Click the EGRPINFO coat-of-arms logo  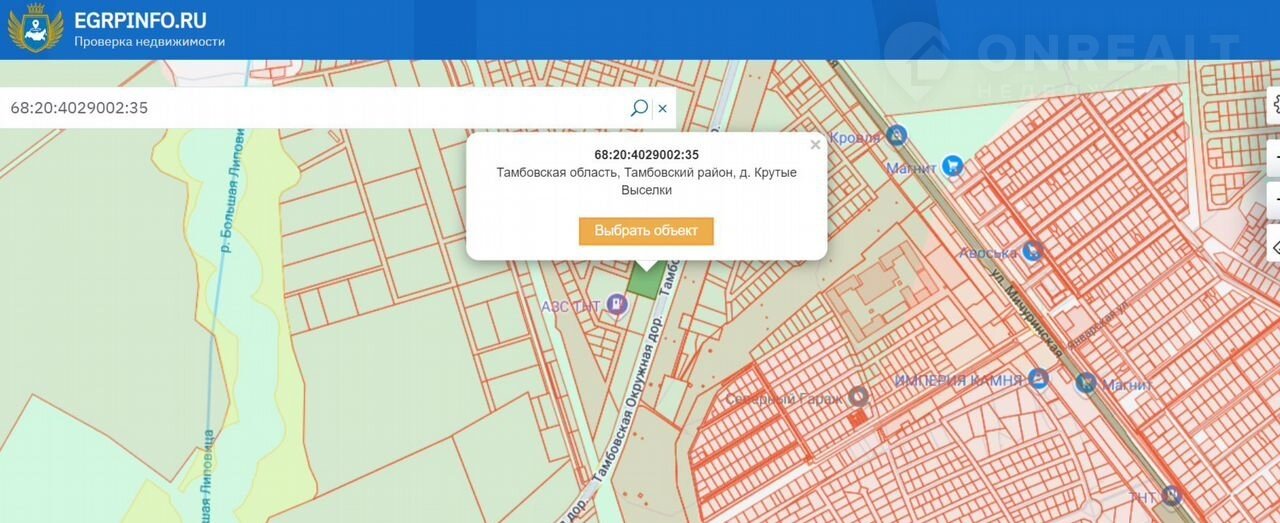pos(35,28)
